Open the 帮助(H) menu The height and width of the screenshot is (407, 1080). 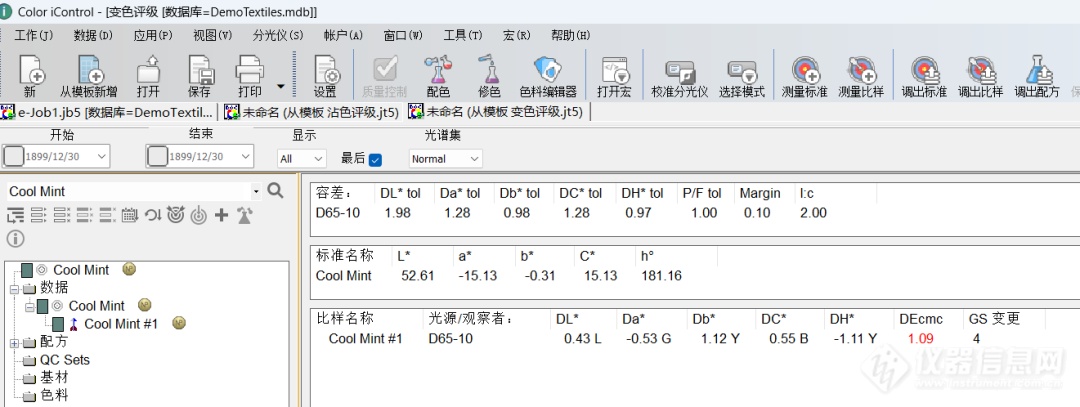click(570, 36)
